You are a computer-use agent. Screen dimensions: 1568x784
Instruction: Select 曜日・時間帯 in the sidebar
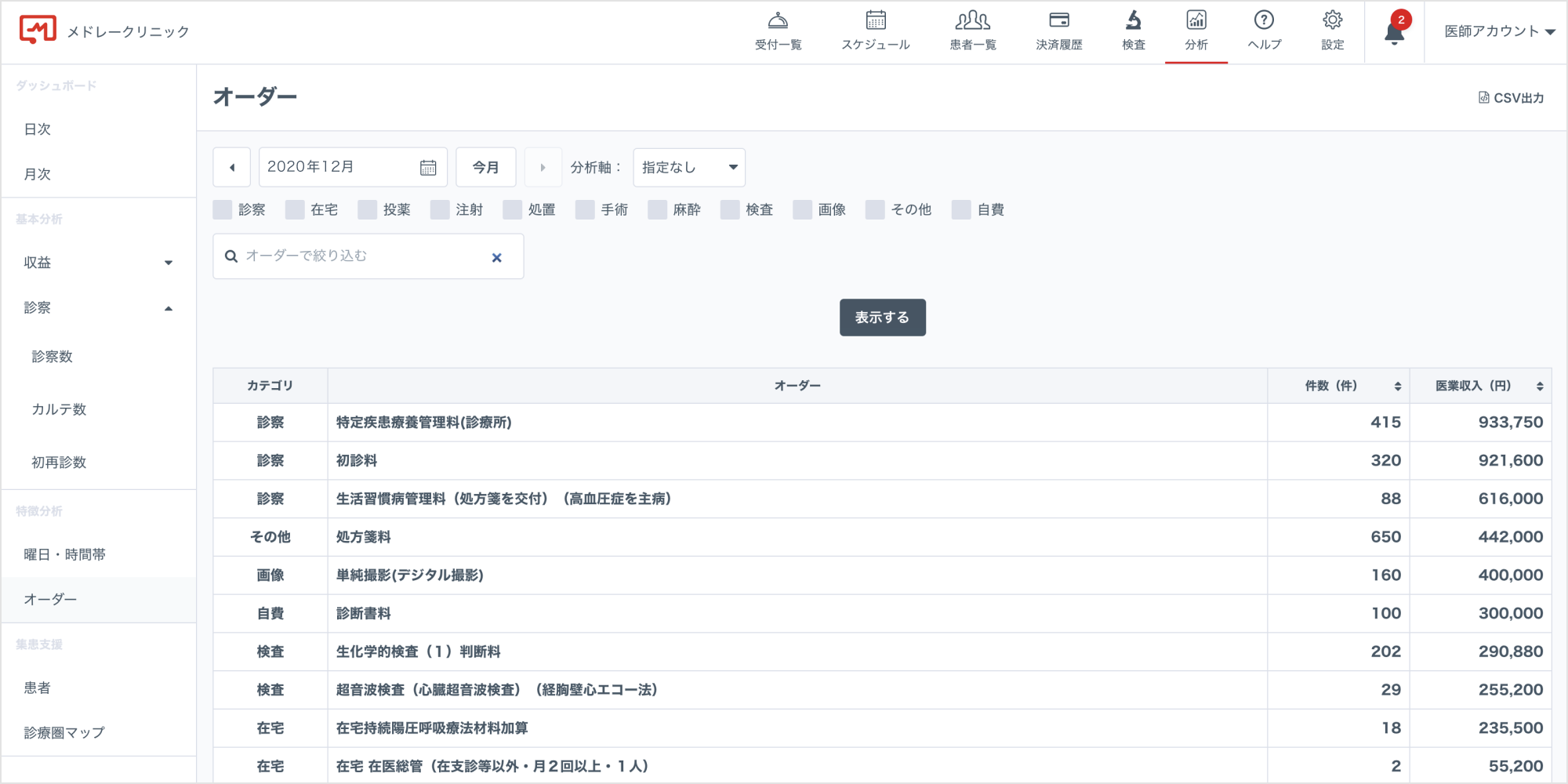tap(64, 554)
